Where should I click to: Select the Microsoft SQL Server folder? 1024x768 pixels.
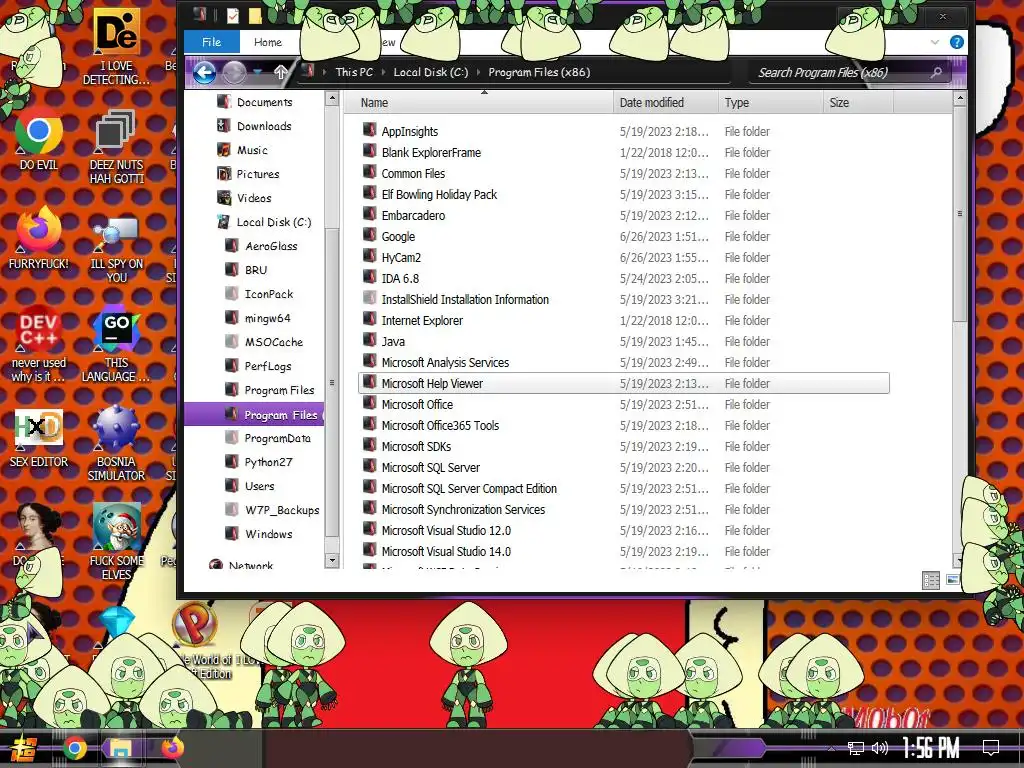tap(430, 468)
